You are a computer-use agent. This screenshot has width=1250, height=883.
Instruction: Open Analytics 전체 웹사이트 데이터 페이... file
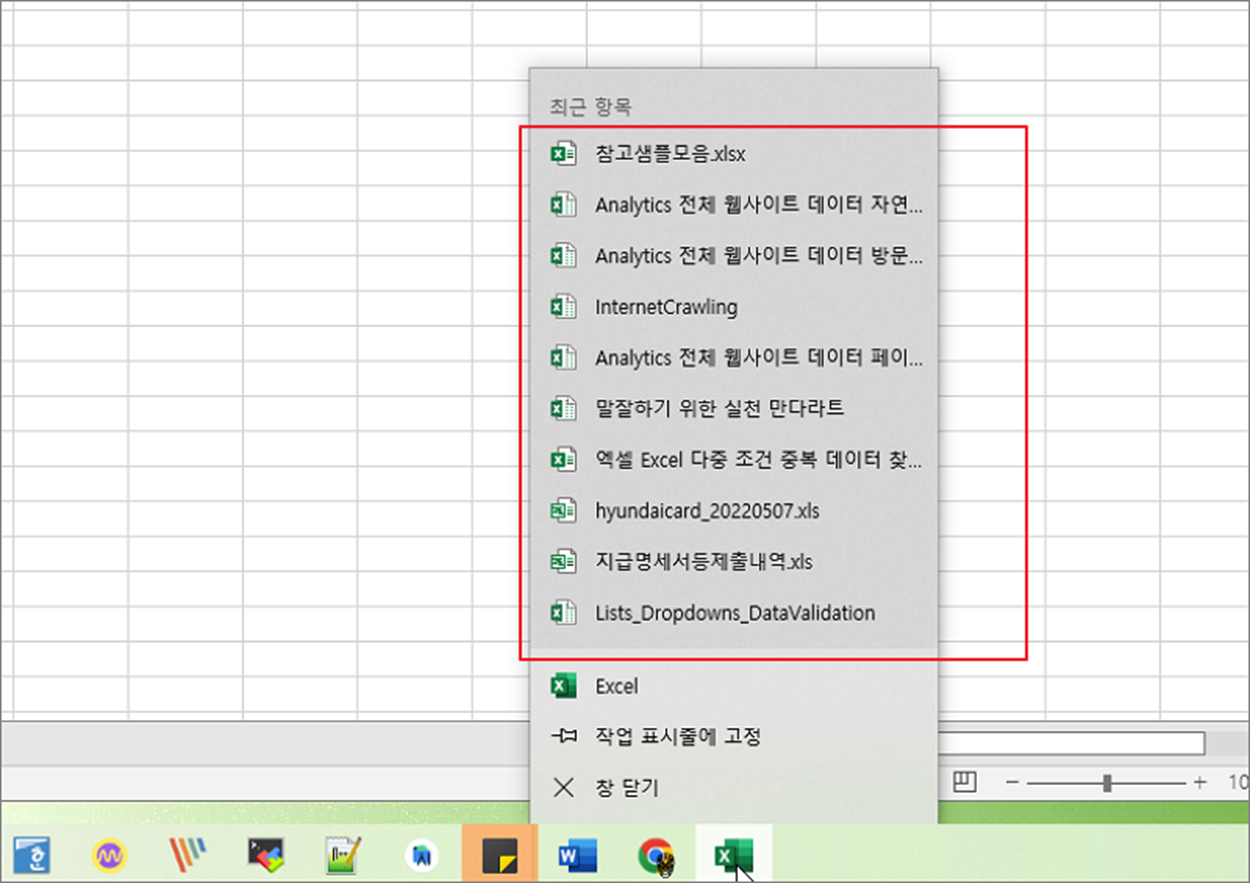coord(733,358)
